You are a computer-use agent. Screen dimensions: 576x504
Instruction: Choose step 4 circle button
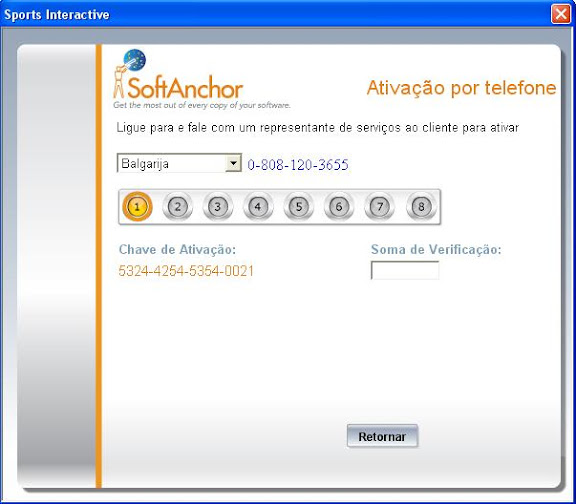[x=258, y=206]
